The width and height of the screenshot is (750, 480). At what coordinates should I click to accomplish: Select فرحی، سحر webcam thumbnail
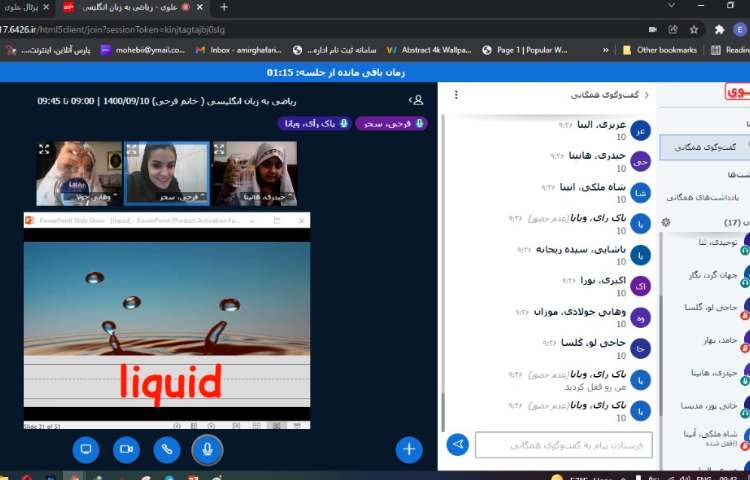click(167, 174)
